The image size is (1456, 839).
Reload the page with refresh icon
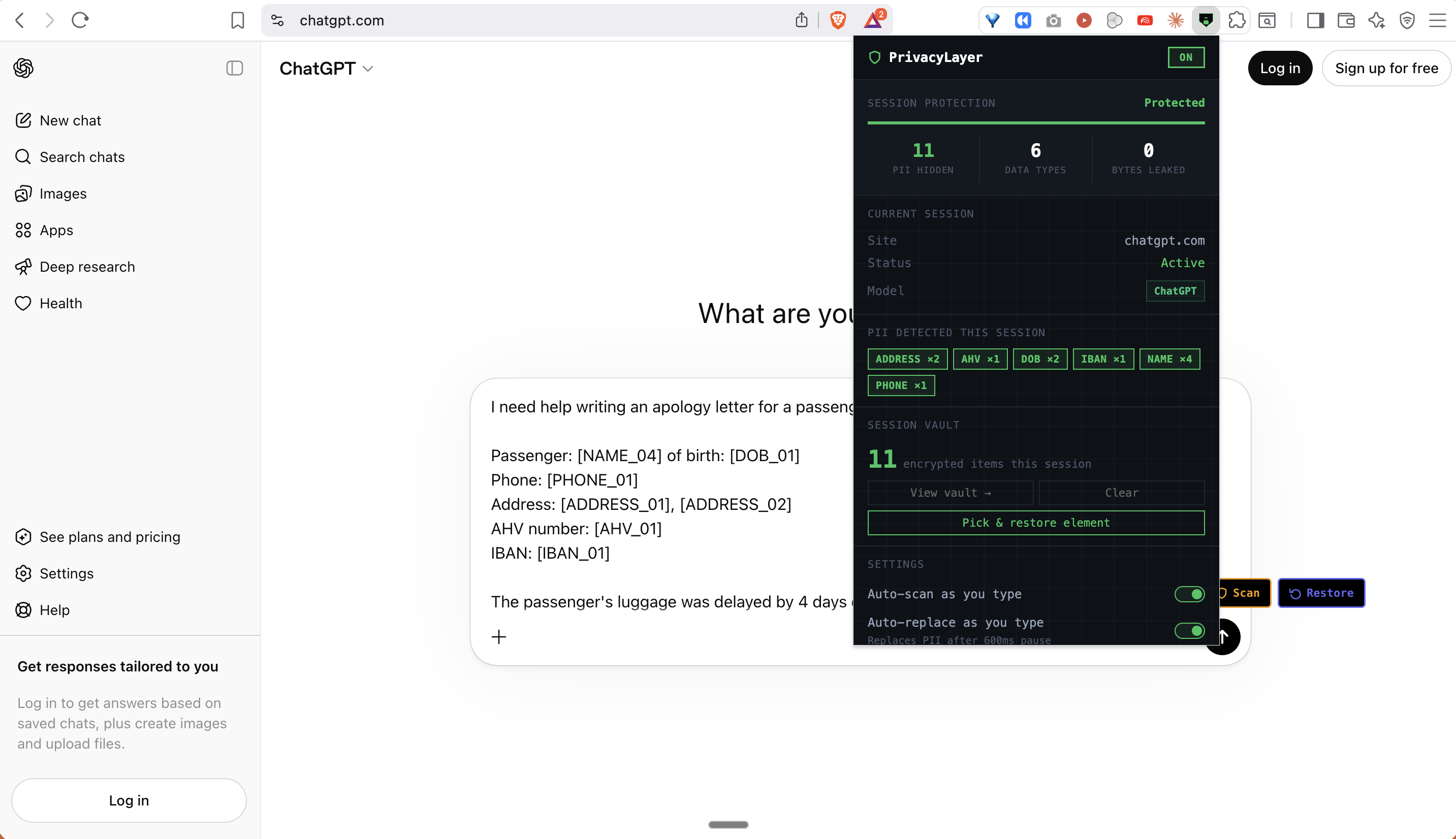point(80,21)
